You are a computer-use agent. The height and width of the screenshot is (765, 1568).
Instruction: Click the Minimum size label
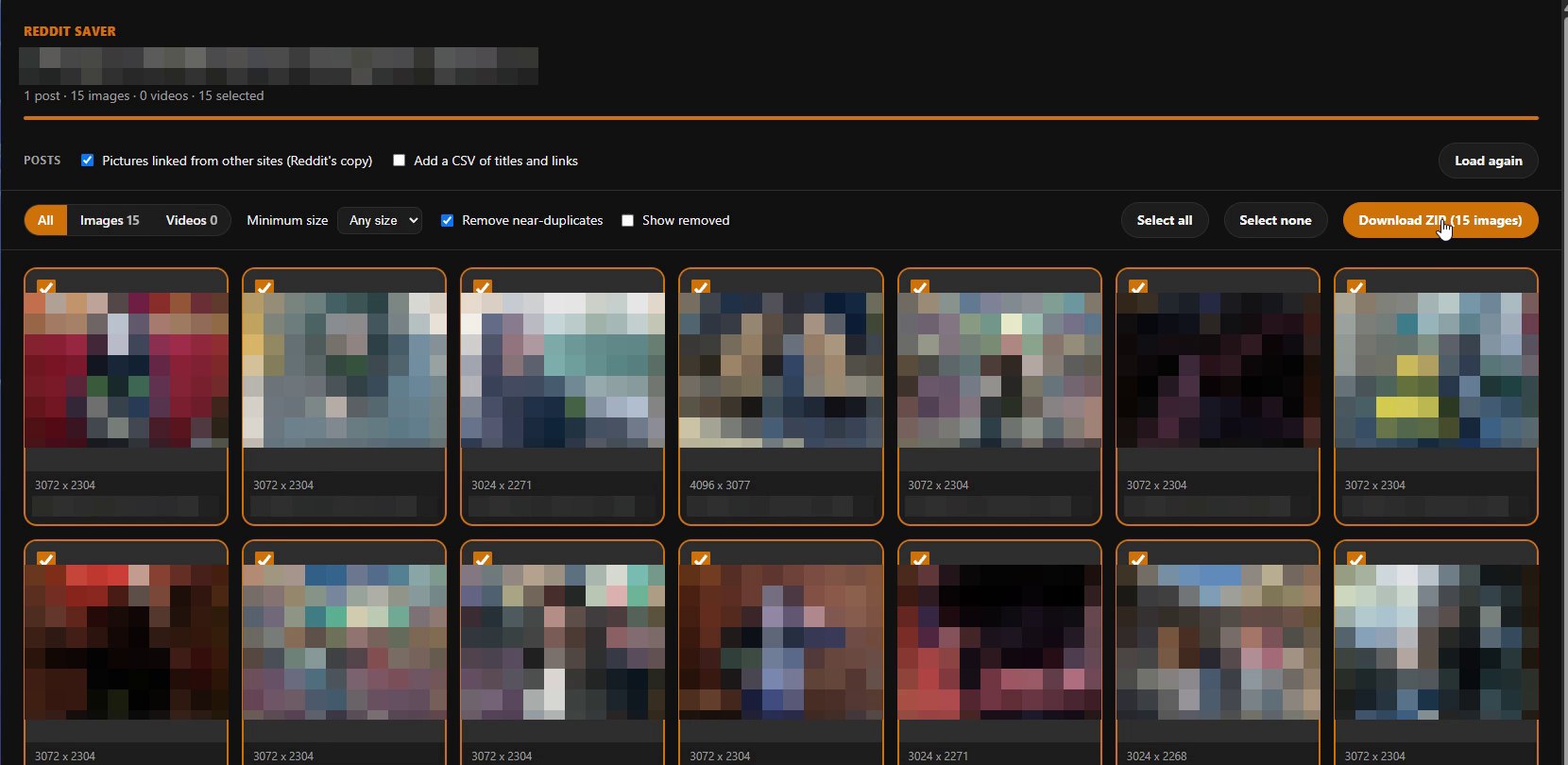(x=287, y=220)
